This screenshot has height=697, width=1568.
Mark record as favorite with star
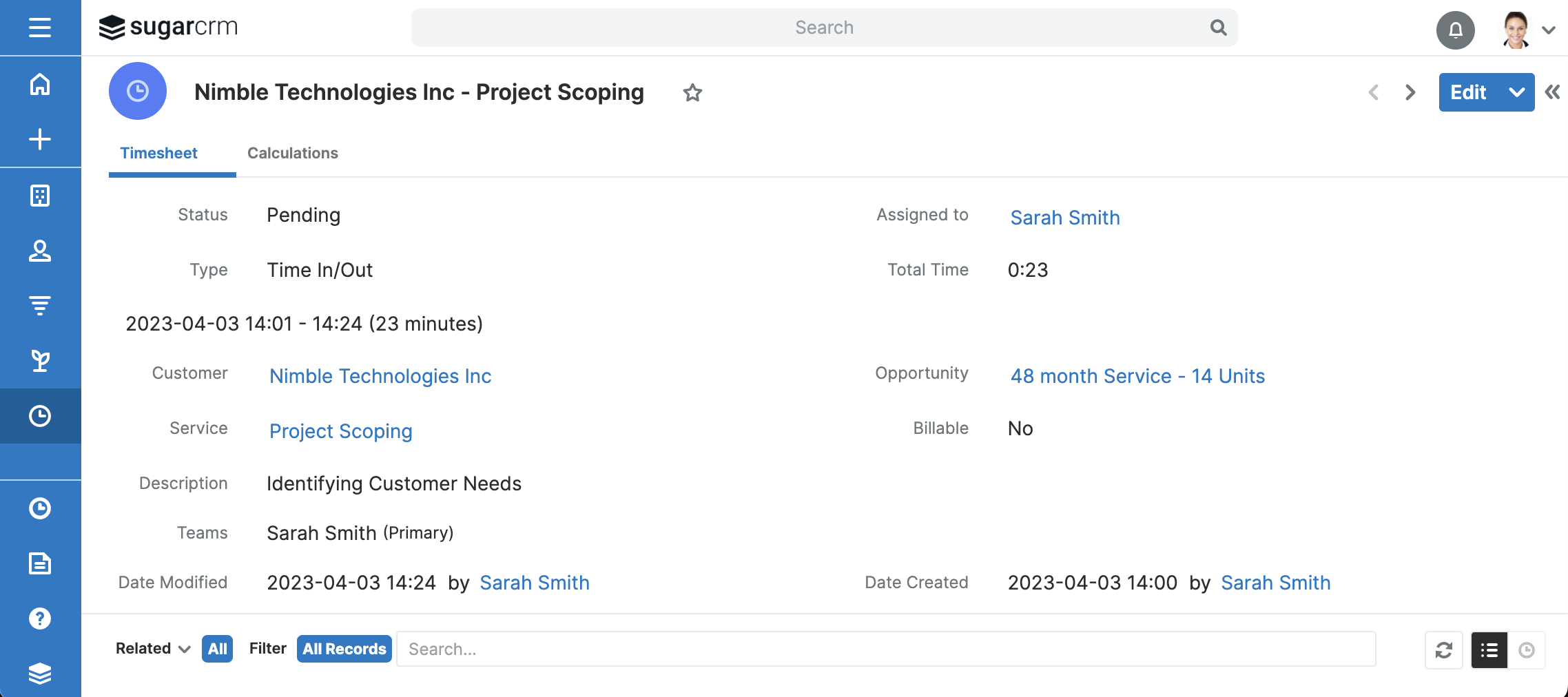point(692,92)
